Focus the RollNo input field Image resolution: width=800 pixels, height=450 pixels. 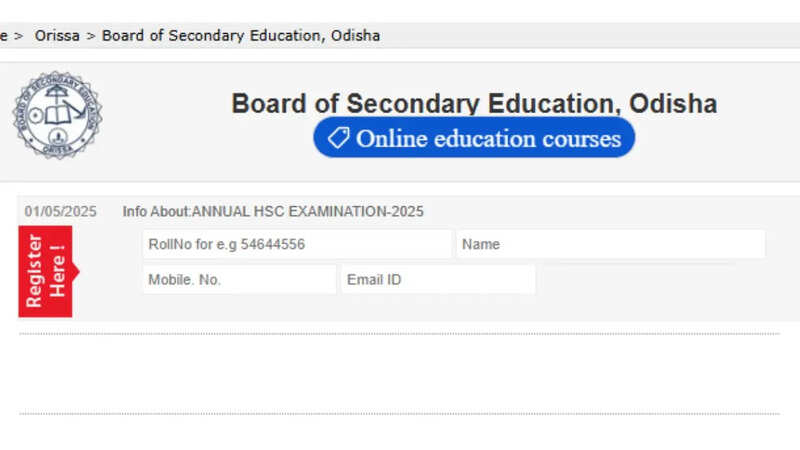297,244
